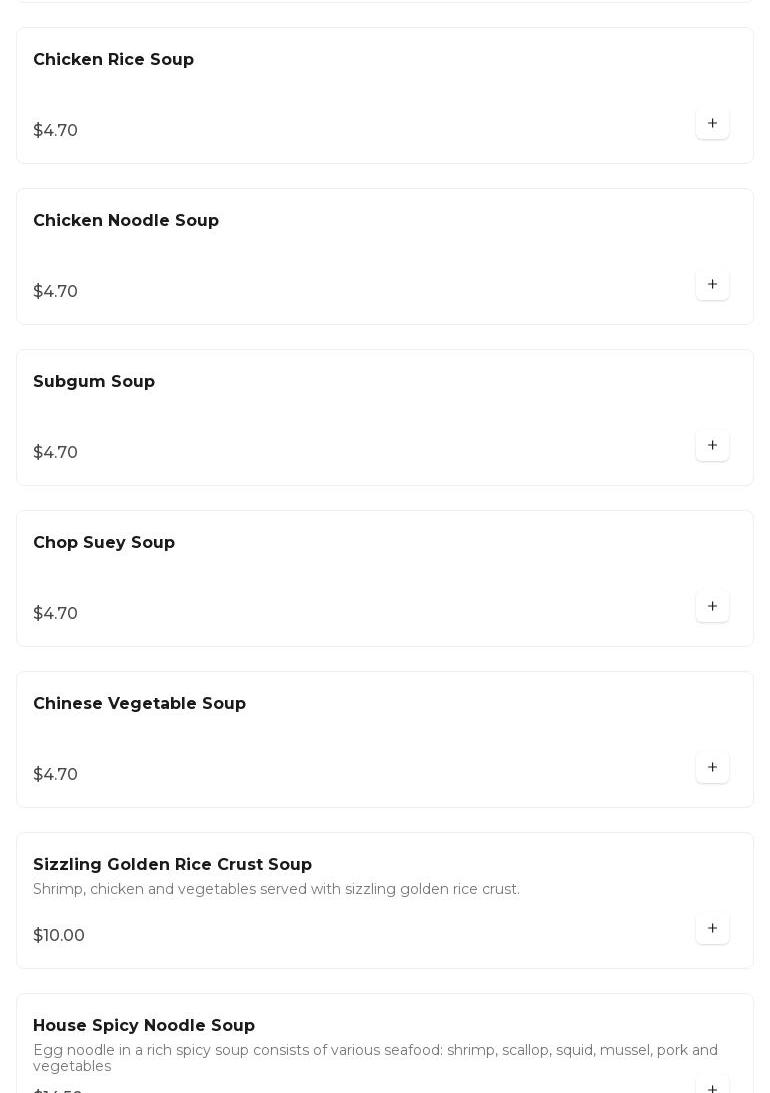Image resolution: width=770 pixels, height=1093 pixels.
Task: Add Chinese Vegetable Soup with plus icon
Action: [712, 768]
